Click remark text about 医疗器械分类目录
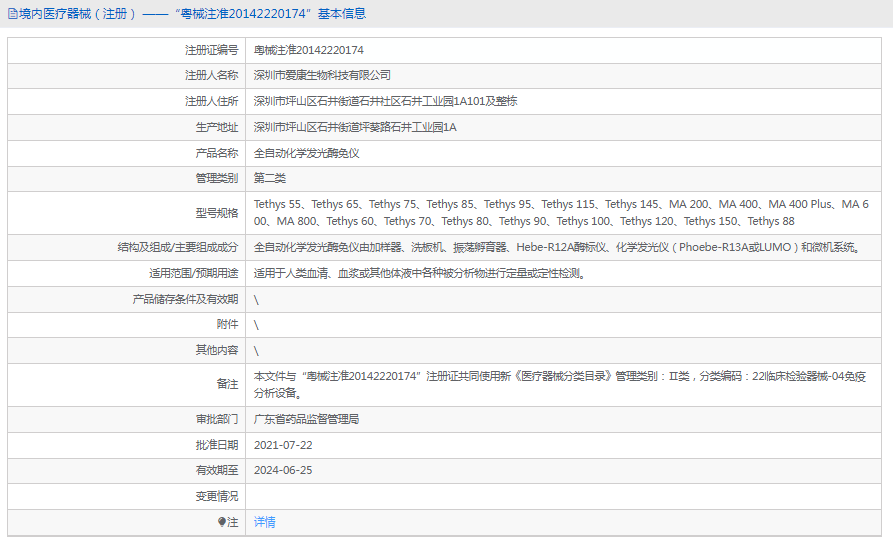This screenshot has width=893, height=541. pos(560,384)
